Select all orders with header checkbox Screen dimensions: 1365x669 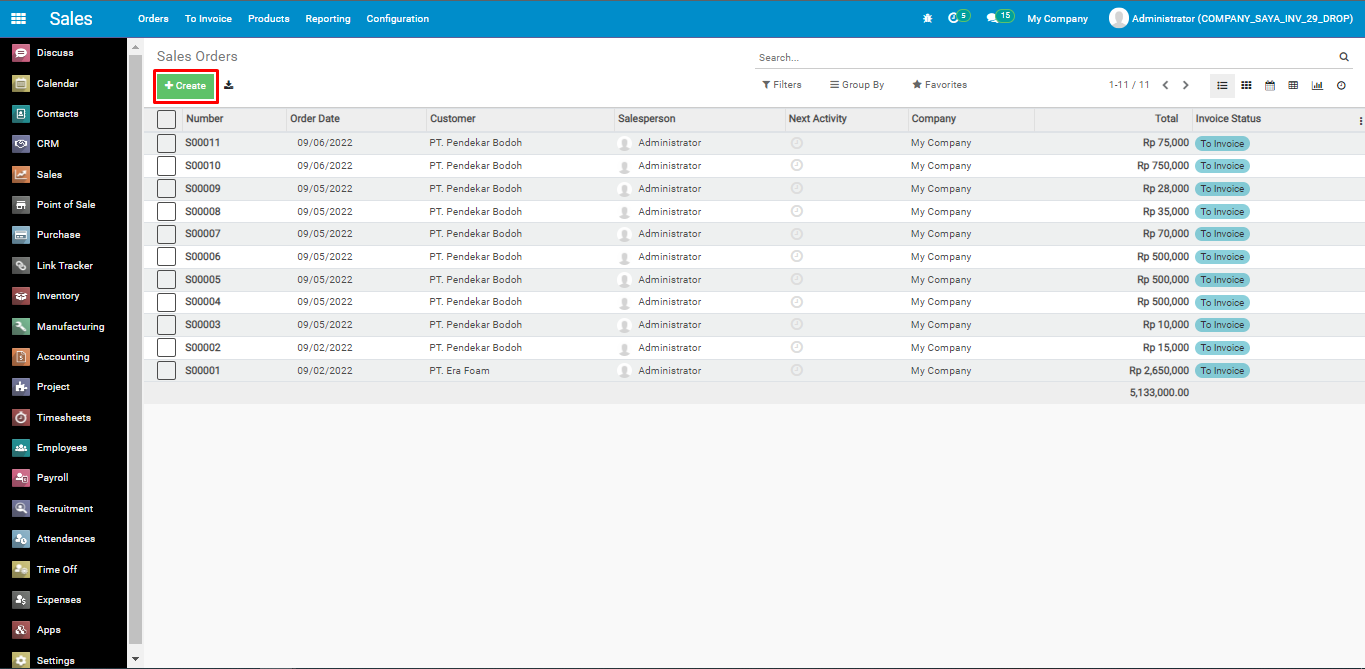[166, 119]
